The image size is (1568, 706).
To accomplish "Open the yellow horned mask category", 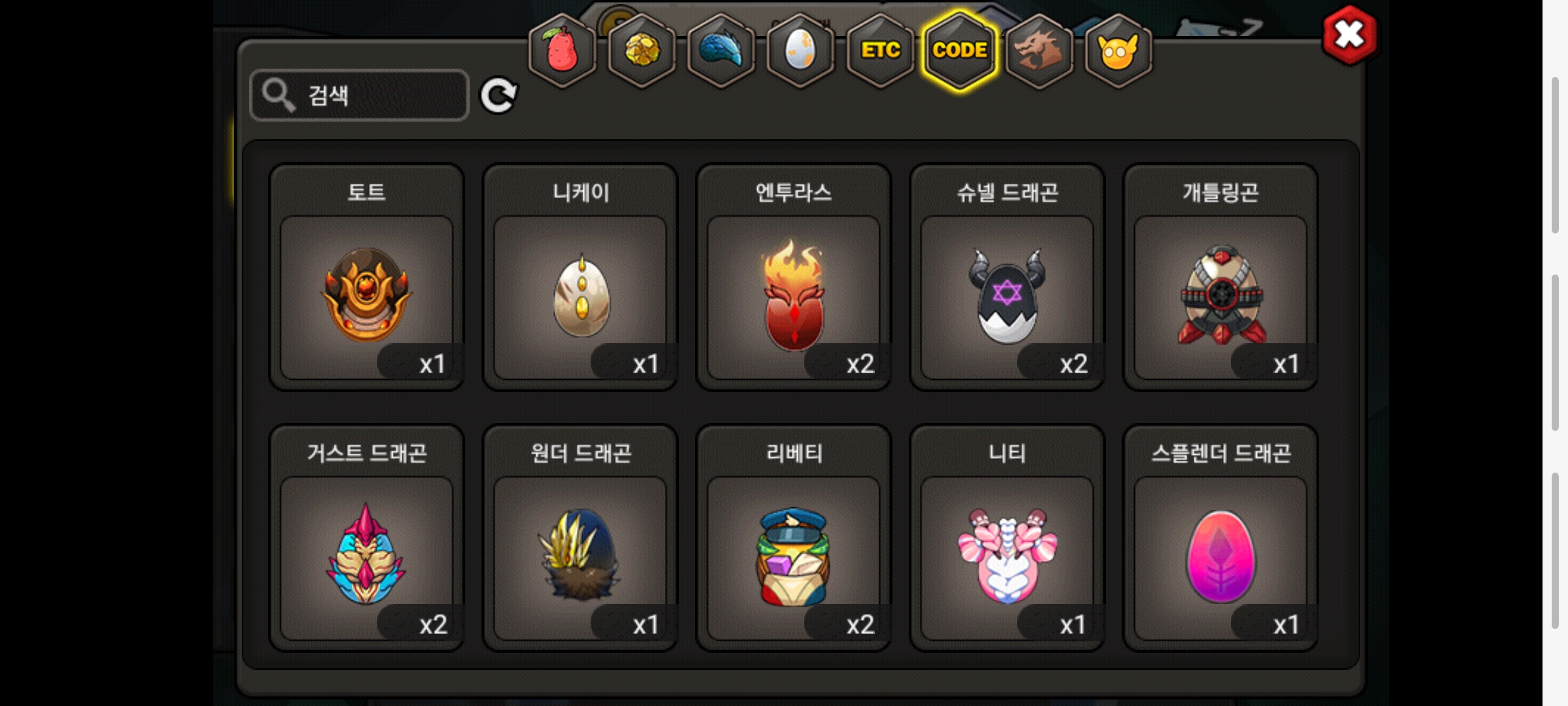I will click(x=1119, y=50).
